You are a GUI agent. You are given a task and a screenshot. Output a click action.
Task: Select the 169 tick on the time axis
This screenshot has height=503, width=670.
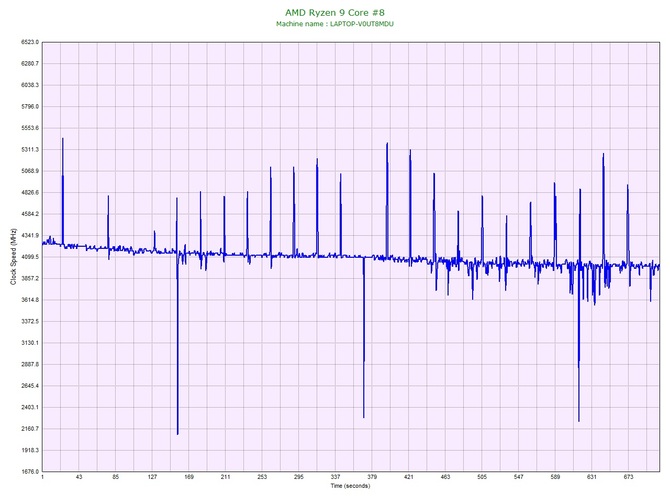pos(188,478)
